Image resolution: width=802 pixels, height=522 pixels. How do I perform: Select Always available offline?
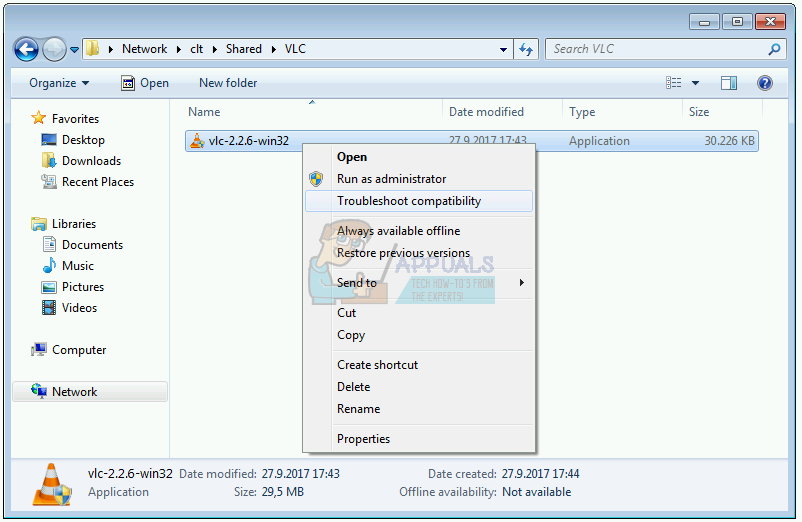(419, 231)
